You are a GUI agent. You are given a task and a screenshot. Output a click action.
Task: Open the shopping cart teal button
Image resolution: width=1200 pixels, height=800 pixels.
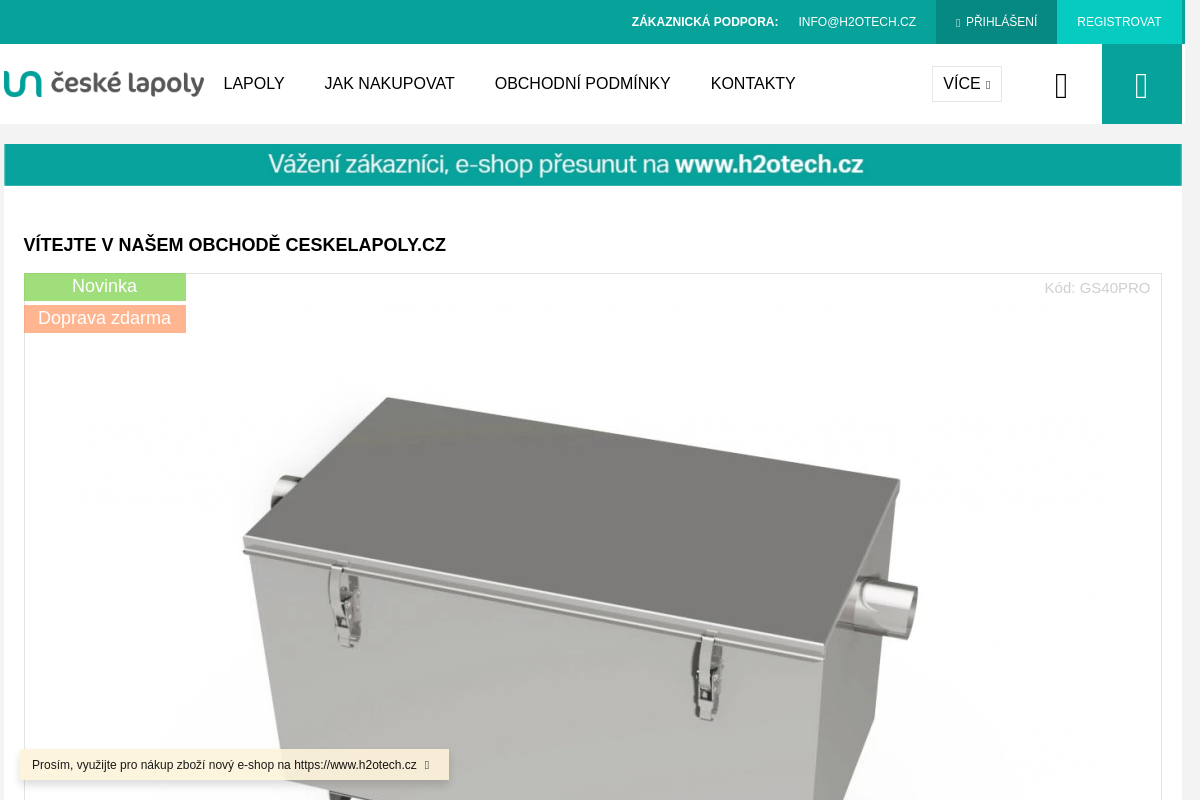(x=1141, y=84)
